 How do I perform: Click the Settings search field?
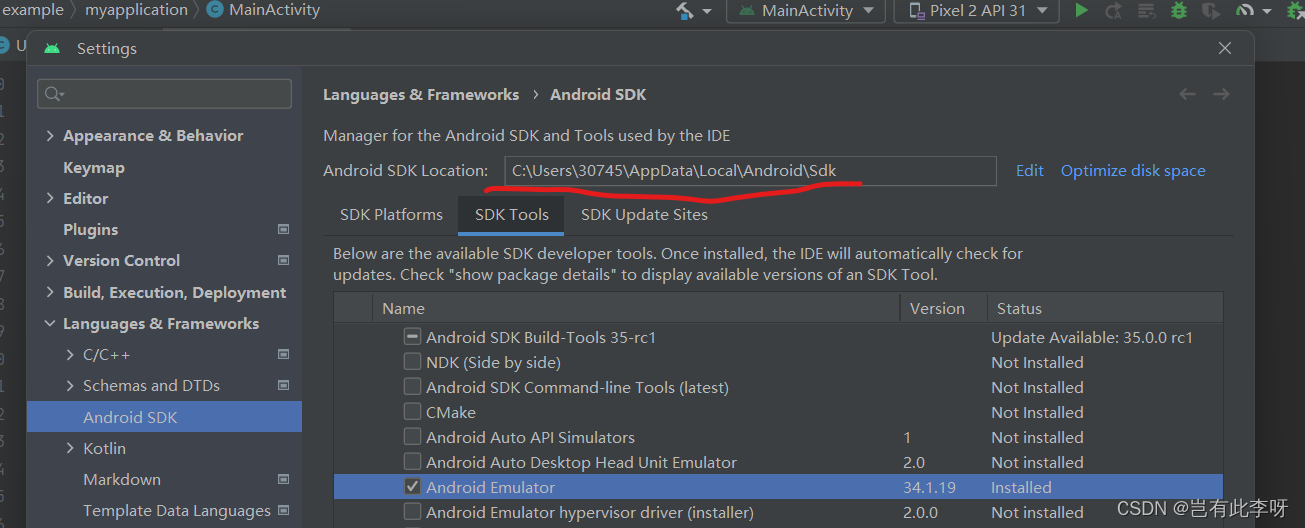(x=165, y=94)
